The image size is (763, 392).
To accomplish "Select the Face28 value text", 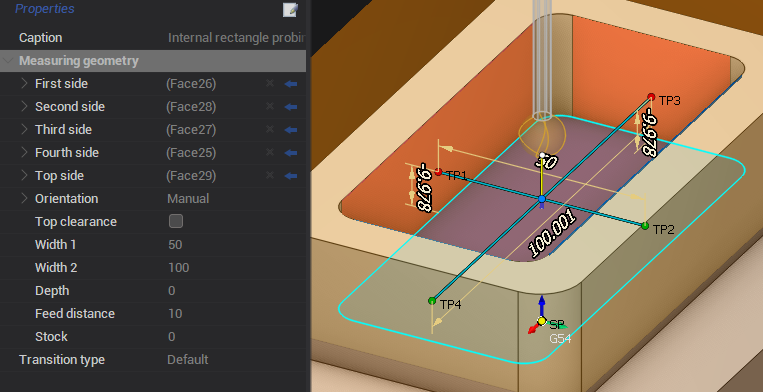I will (x=191, y=107).
